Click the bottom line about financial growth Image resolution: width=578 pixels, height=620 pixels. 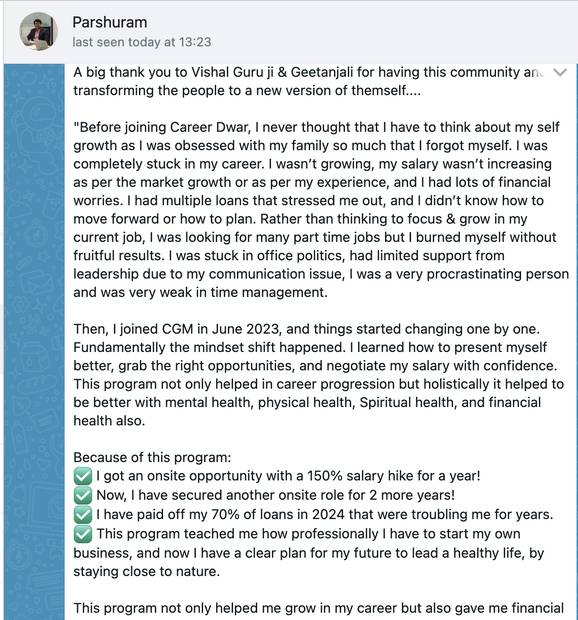tap(318, 608)
